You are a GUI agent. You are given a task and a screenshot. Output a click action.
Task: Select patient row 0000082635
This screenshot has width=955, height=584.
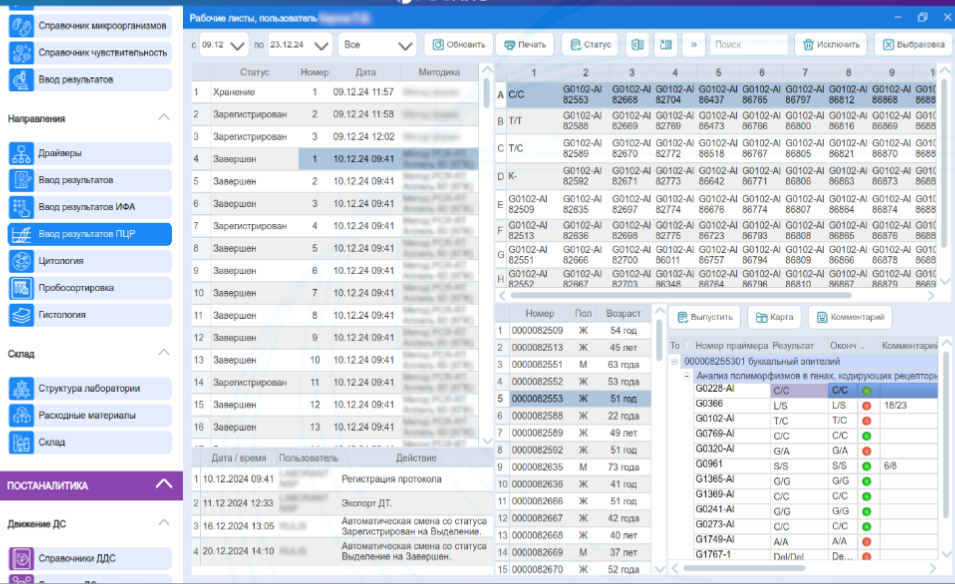click(538, 466)
